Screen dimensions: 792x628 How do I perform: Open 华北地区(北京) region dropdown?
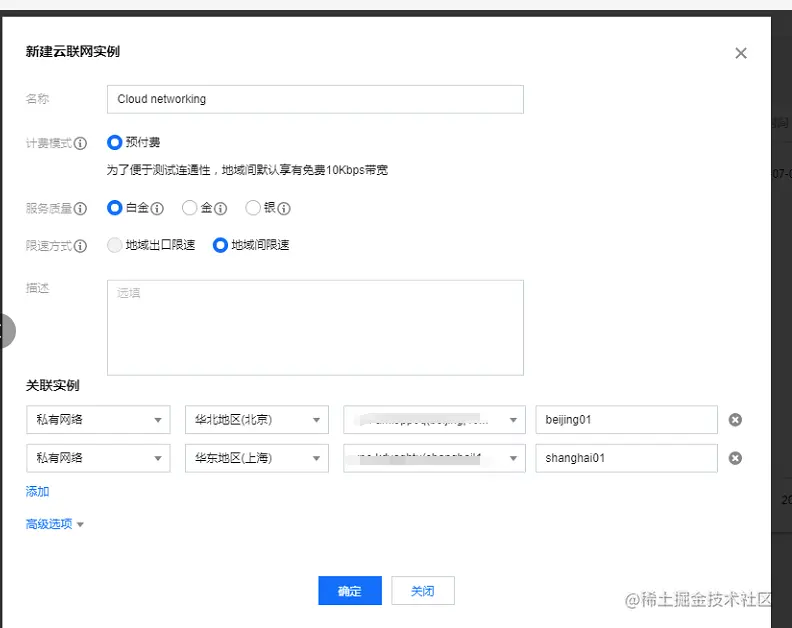257,419
